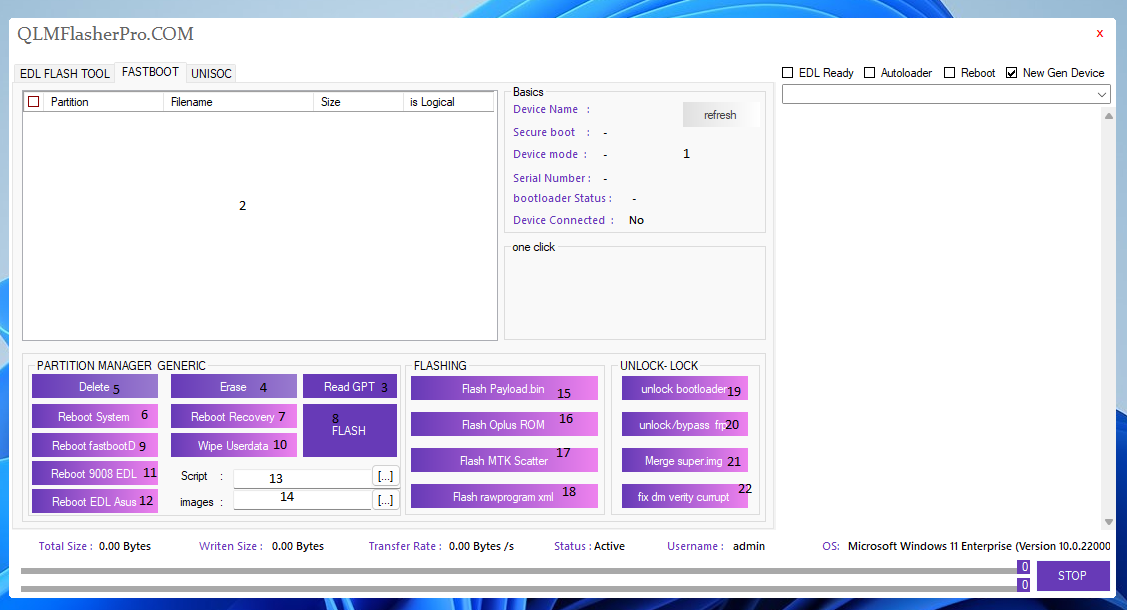
Task: Click the Size column header
Action: pyautogui.click(x=358, y=102)
